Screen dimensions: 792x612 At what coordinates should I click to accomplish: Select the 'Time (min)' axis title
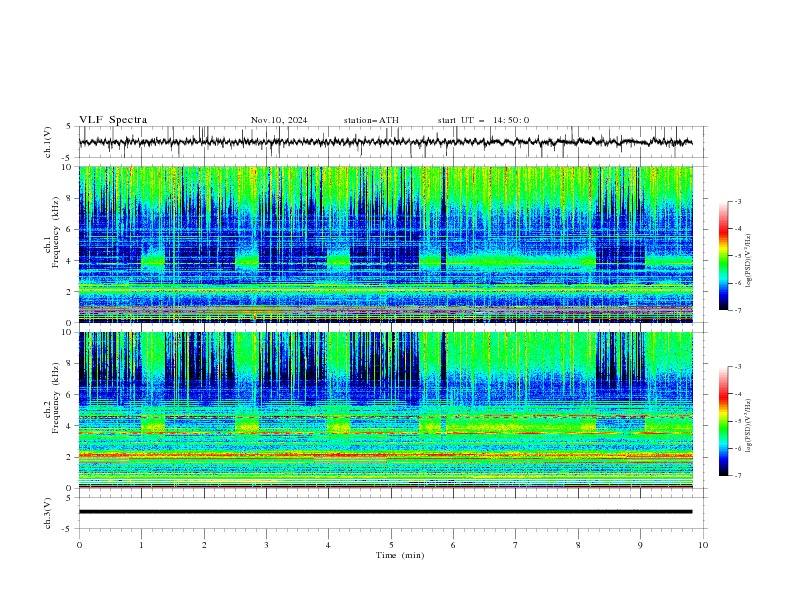pos(400,555)
